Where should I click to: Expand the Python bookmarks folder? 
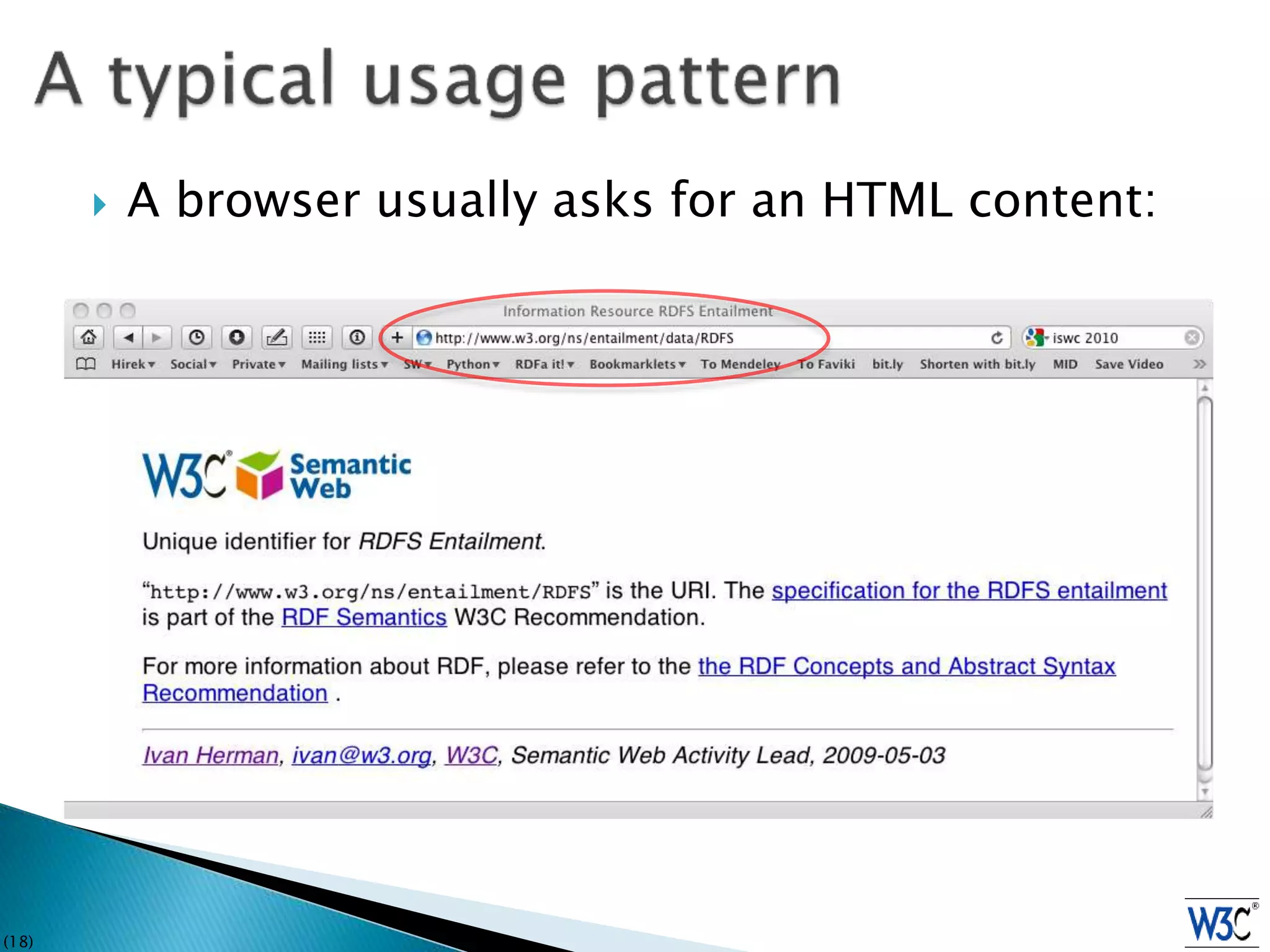tap(473, 364)
